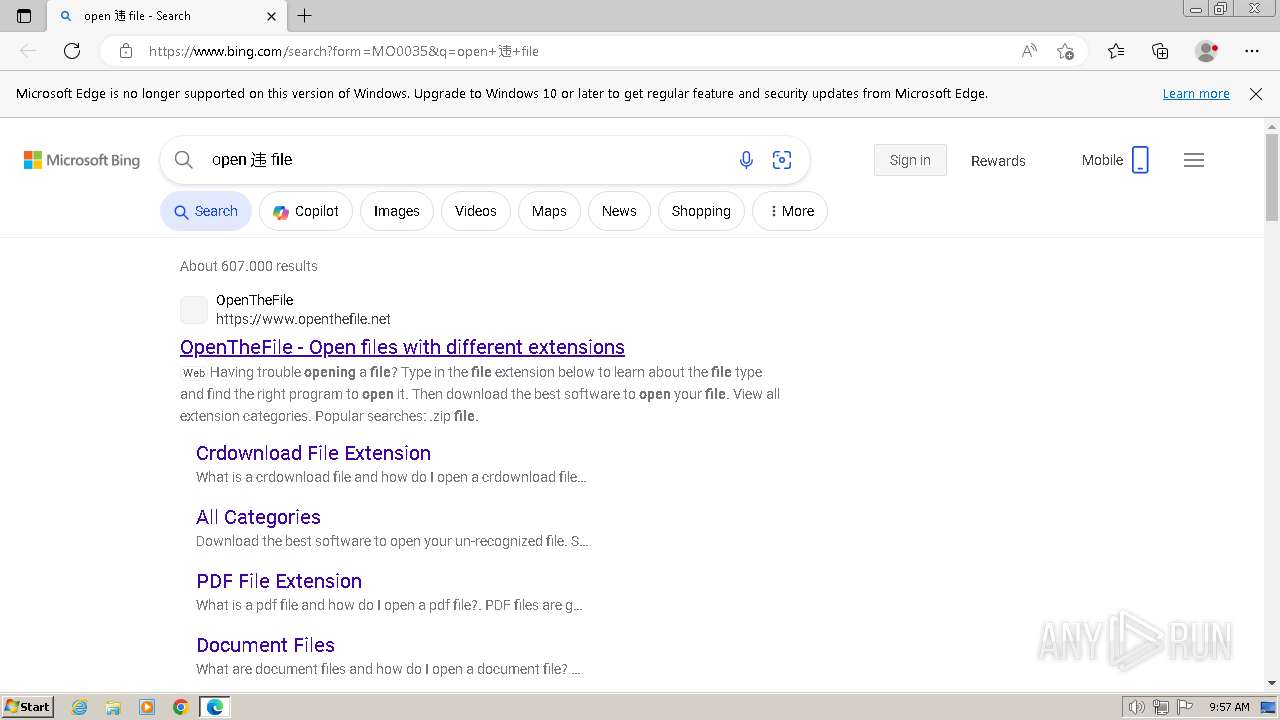Image resolution: width=1280 pixels, height=720 pixels.
Task: Open the Favorites list
Action: 1116,51
